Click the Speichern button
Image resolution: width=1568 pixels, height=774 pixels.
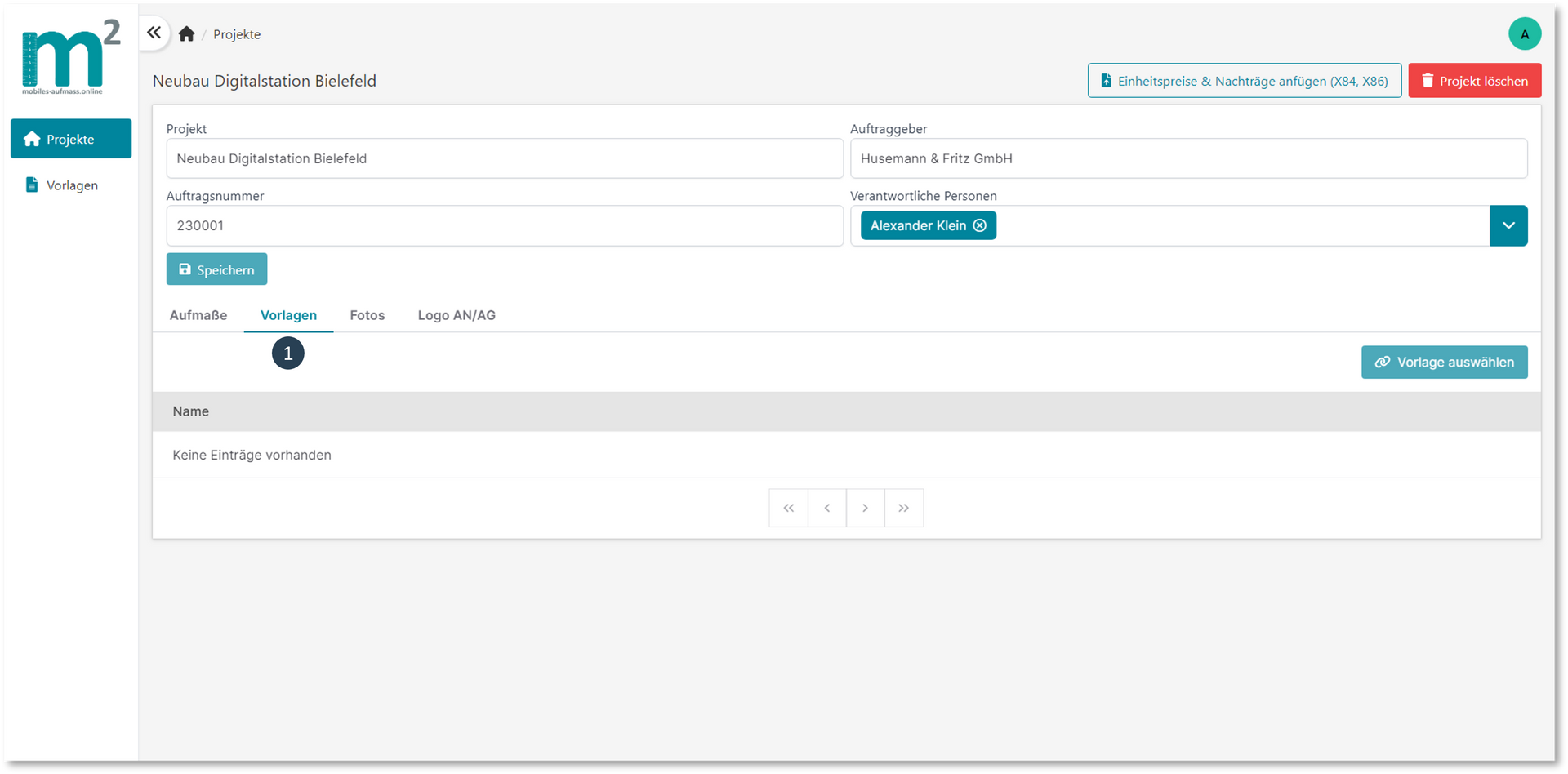coord(216,269)
